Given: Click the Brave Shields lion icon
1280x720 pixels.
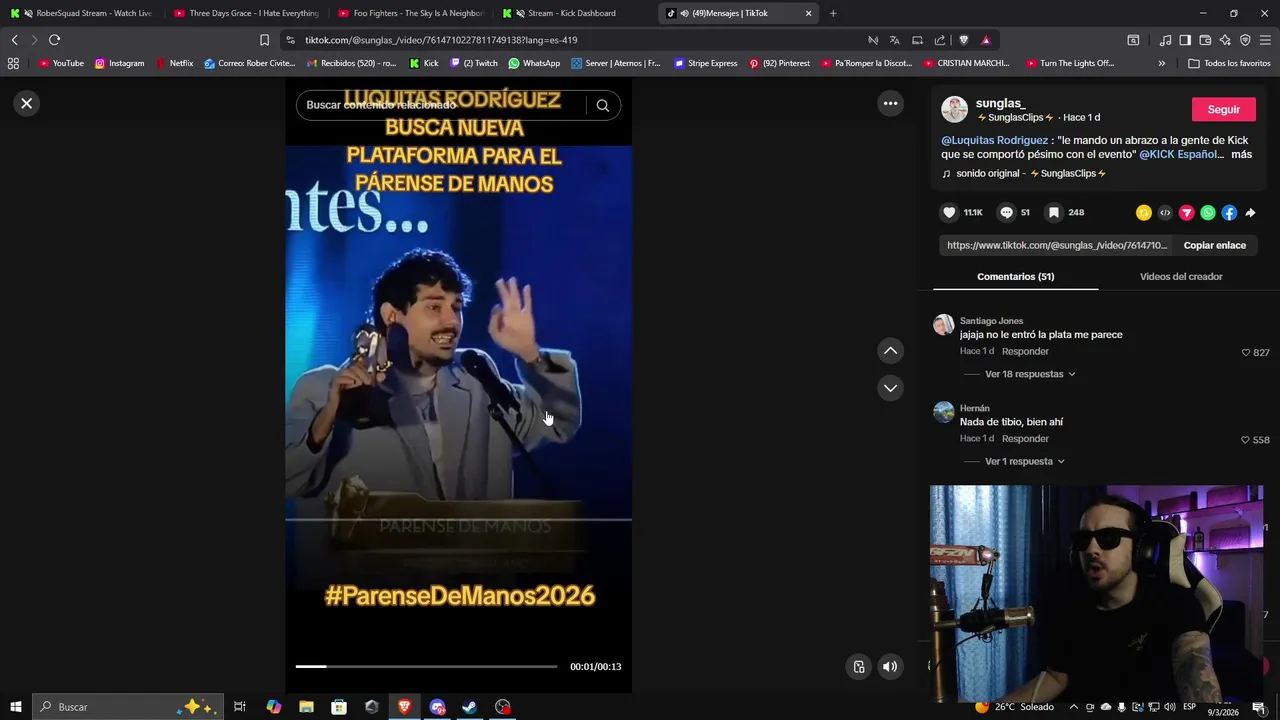Looking at the screenshot, I should coord(964,40).
